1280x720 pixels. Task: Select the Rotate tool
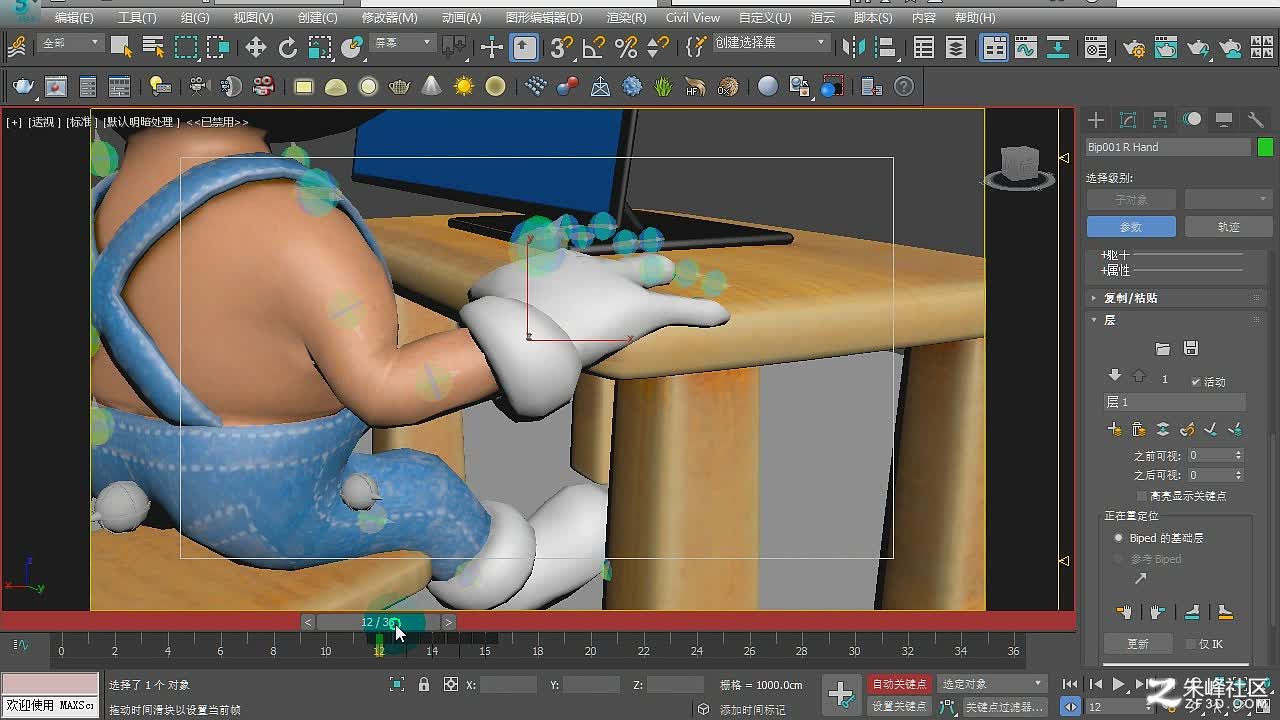(288, 47)
